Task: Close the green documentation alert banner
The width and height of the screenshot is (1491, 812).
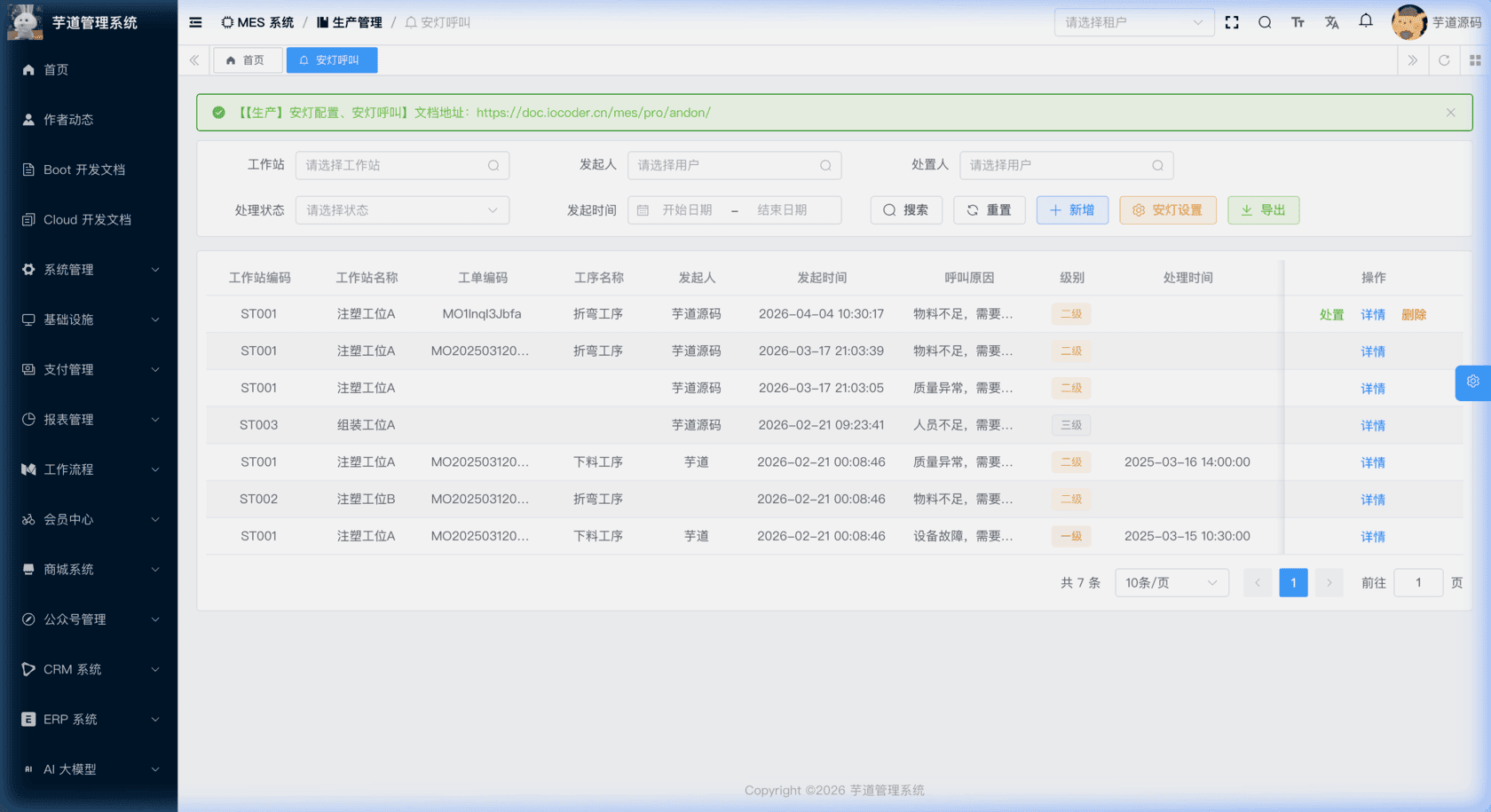Action: point(1450,113)
